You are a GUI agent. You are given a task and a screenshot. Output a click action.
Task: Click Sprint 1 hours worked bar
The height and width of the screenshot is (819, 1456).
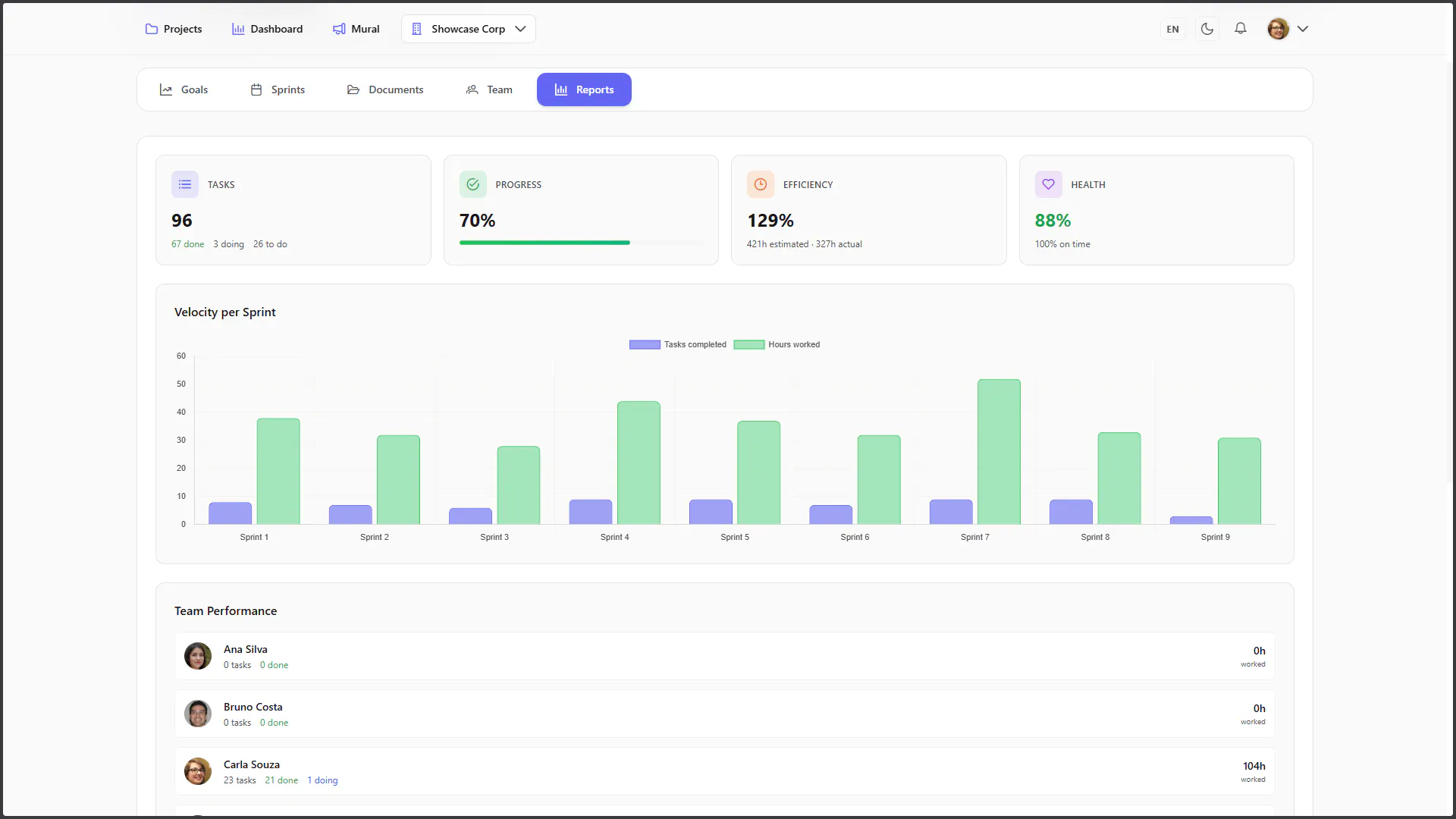tap(278, 471)
